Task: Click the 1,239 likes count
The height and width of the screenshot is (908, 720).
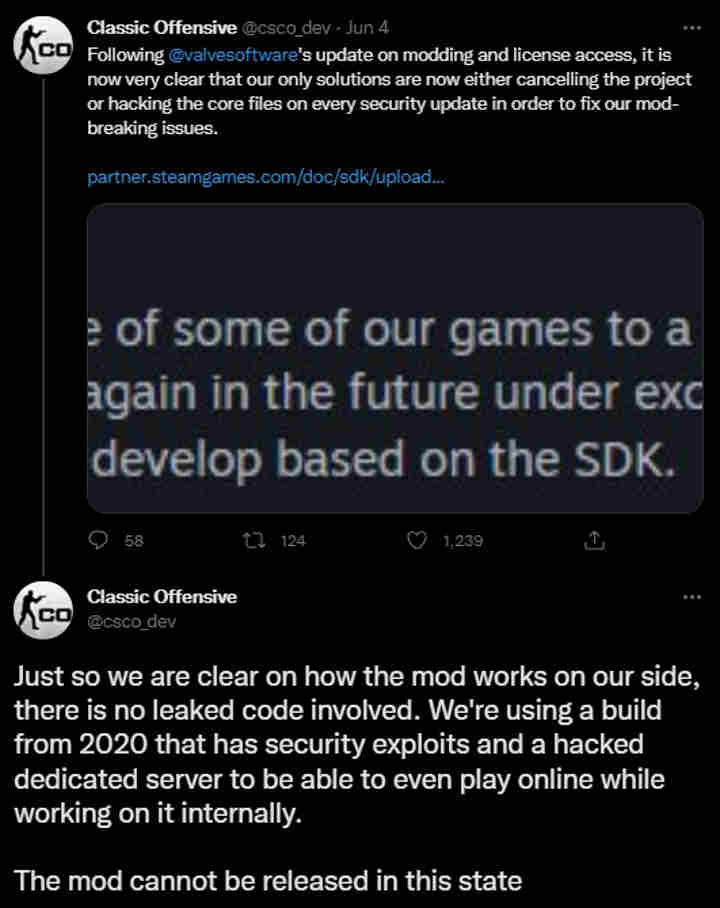Action: click(461, 541)
